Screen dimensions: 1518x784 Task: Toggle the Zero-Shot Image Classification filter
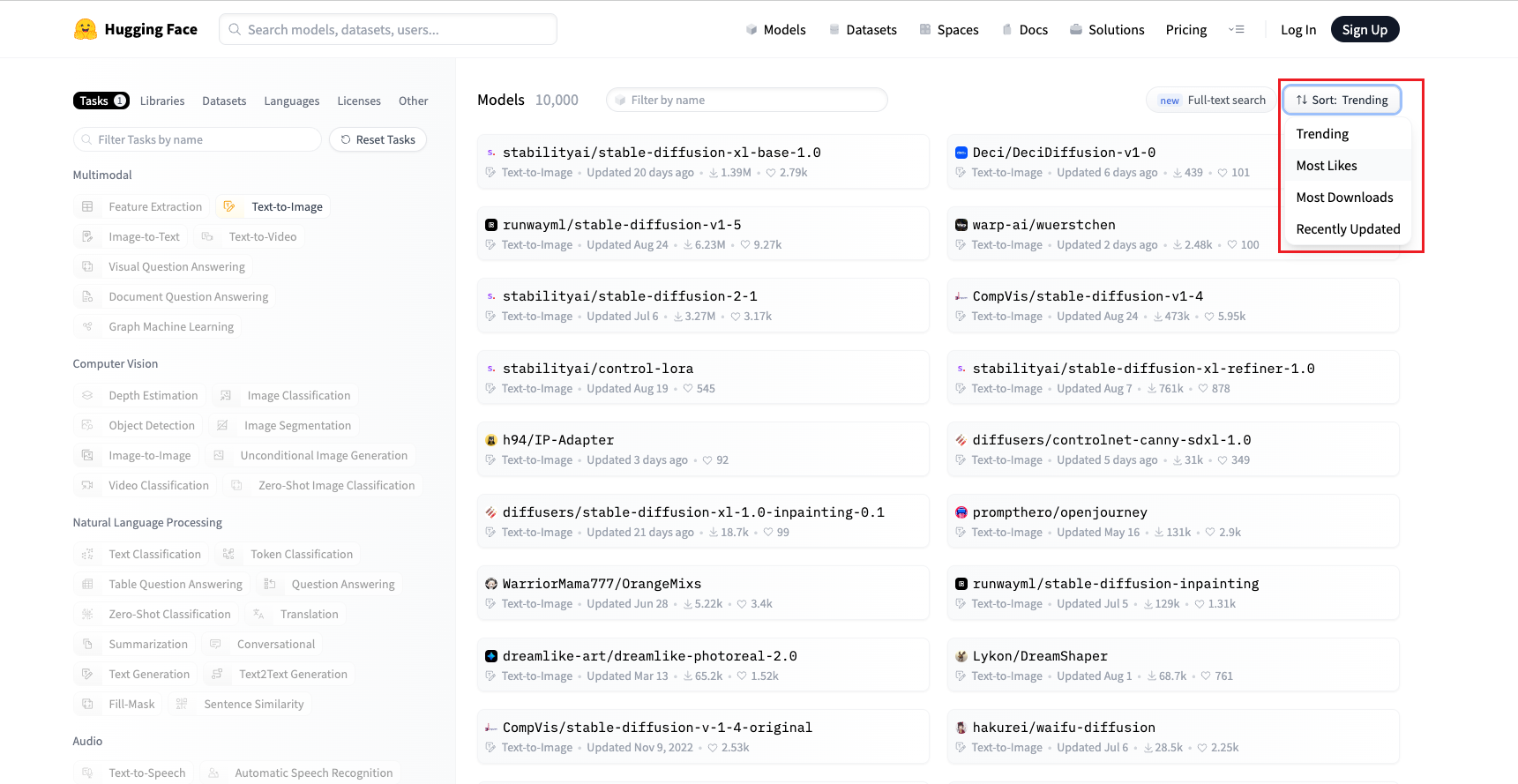[323, 485]
